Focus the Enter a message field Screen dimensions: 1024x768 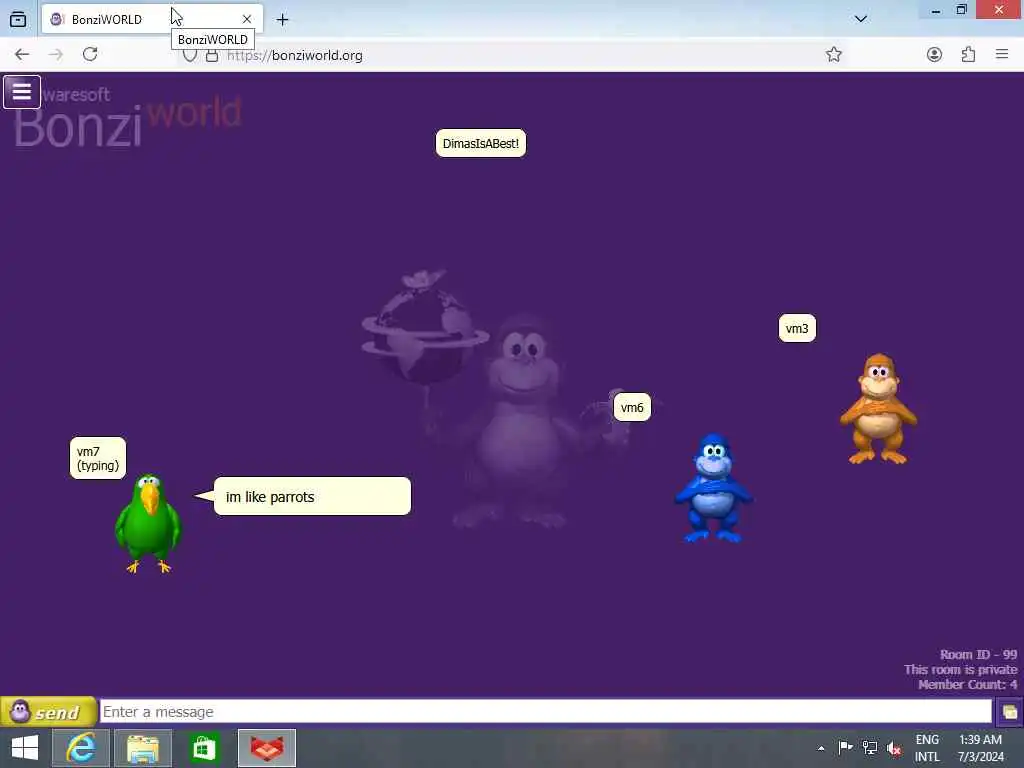(546, 711)
